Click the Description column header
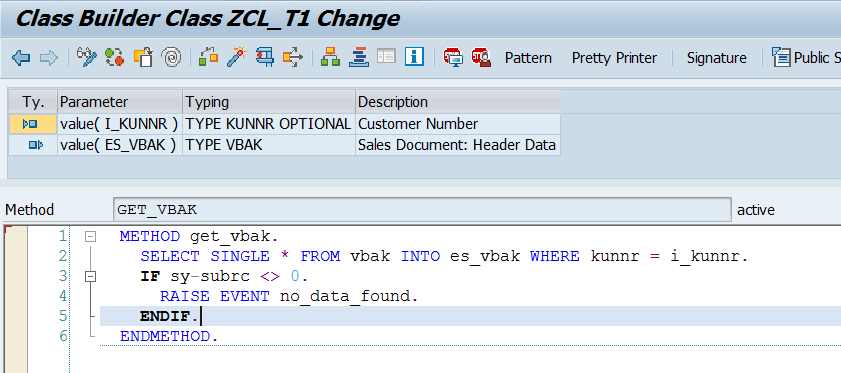Screen dimensions: 841x373 click(458, 102)
